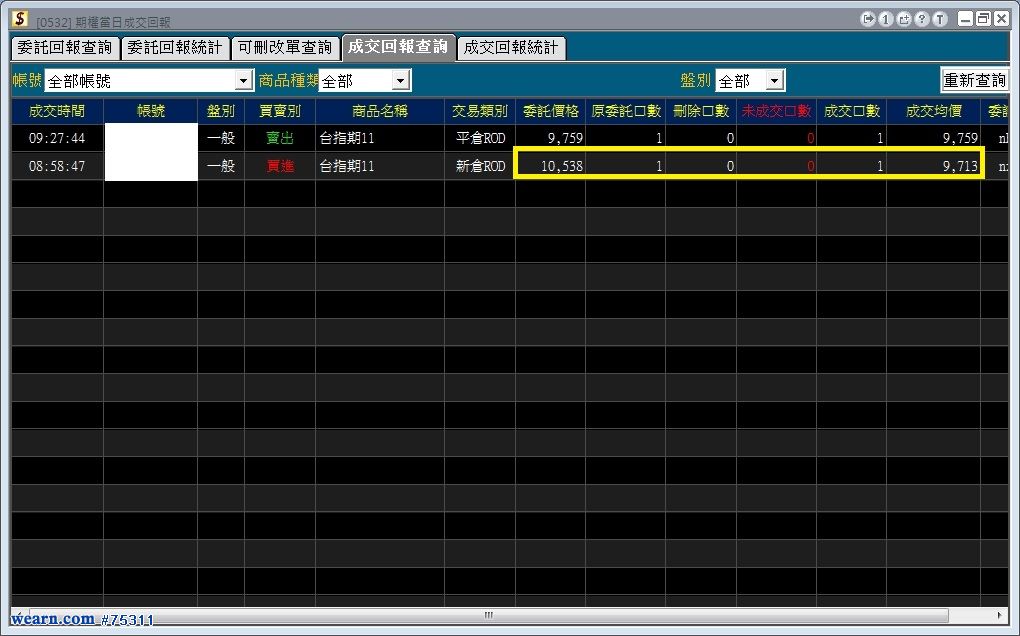The width and height of the screenshot is (1020, 636).
Task: Click the horizontal scrollbar right arrow
Action: point(999,615)
